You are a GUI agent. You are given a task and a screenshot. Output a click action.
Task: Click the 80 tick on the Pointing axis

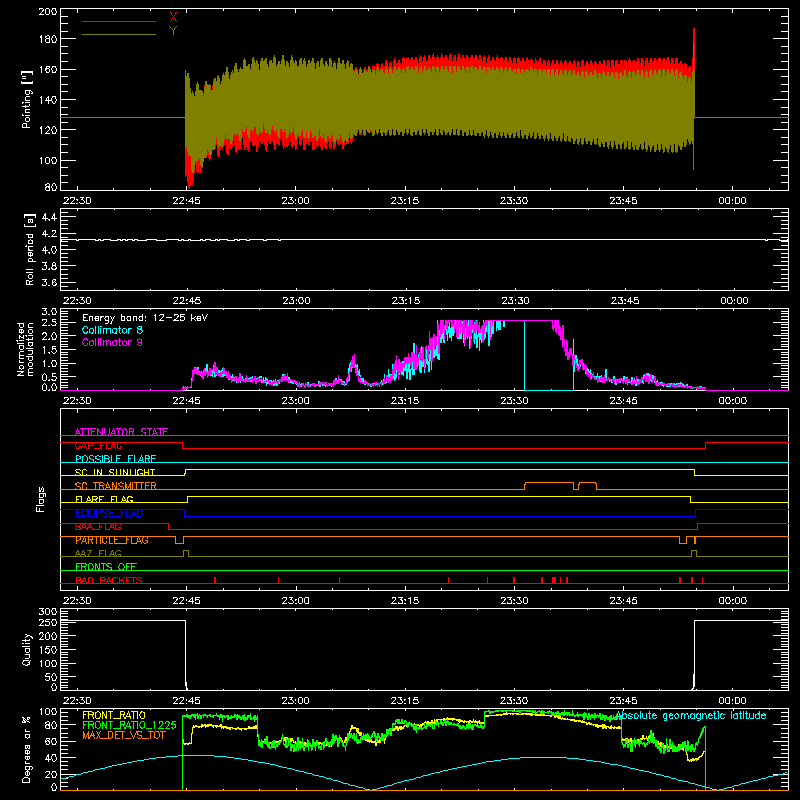click(51, 187)
